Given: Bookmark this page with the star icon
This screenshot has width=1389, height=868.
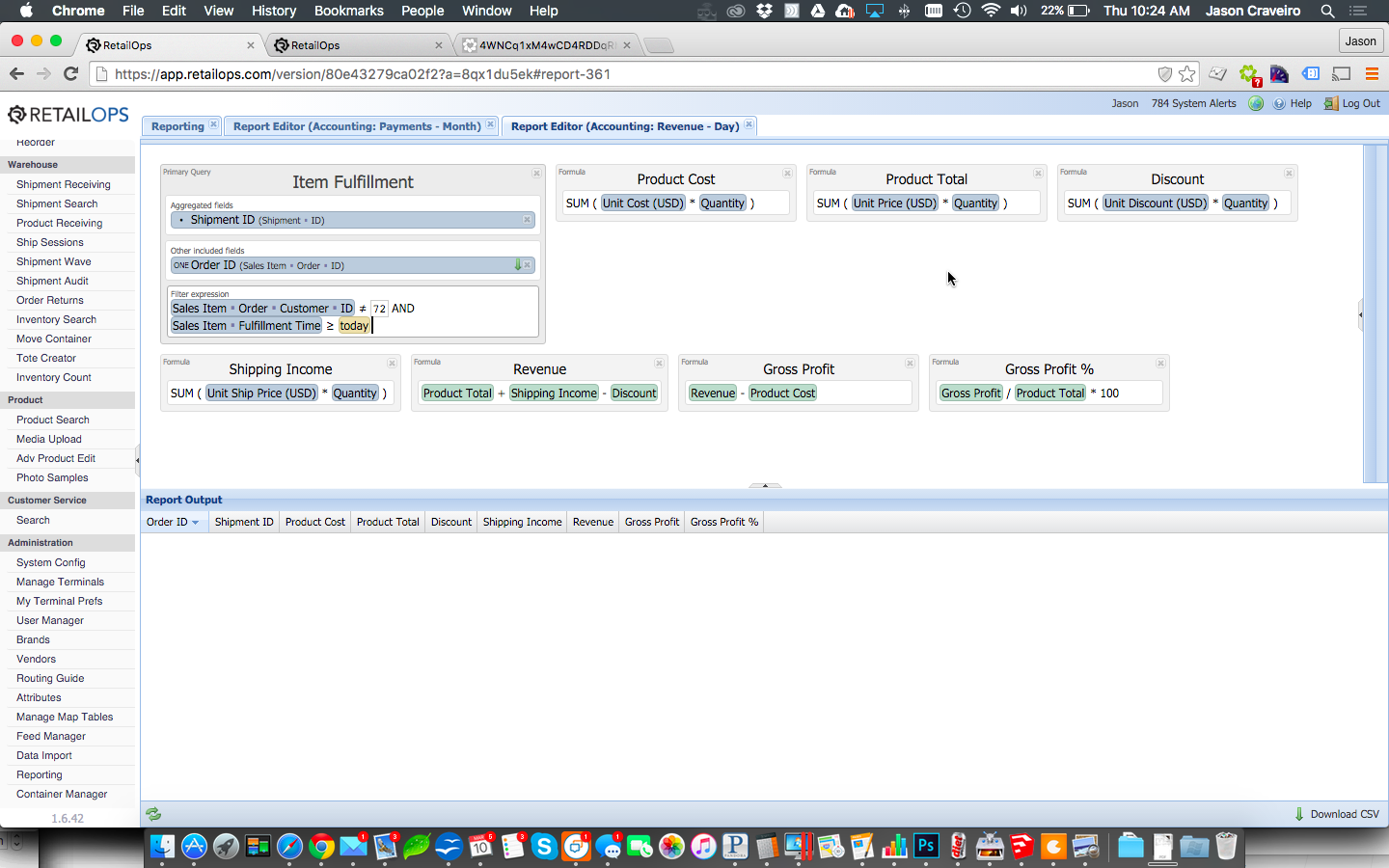Looking at the screenshot, I should (x=1187, y=74).
